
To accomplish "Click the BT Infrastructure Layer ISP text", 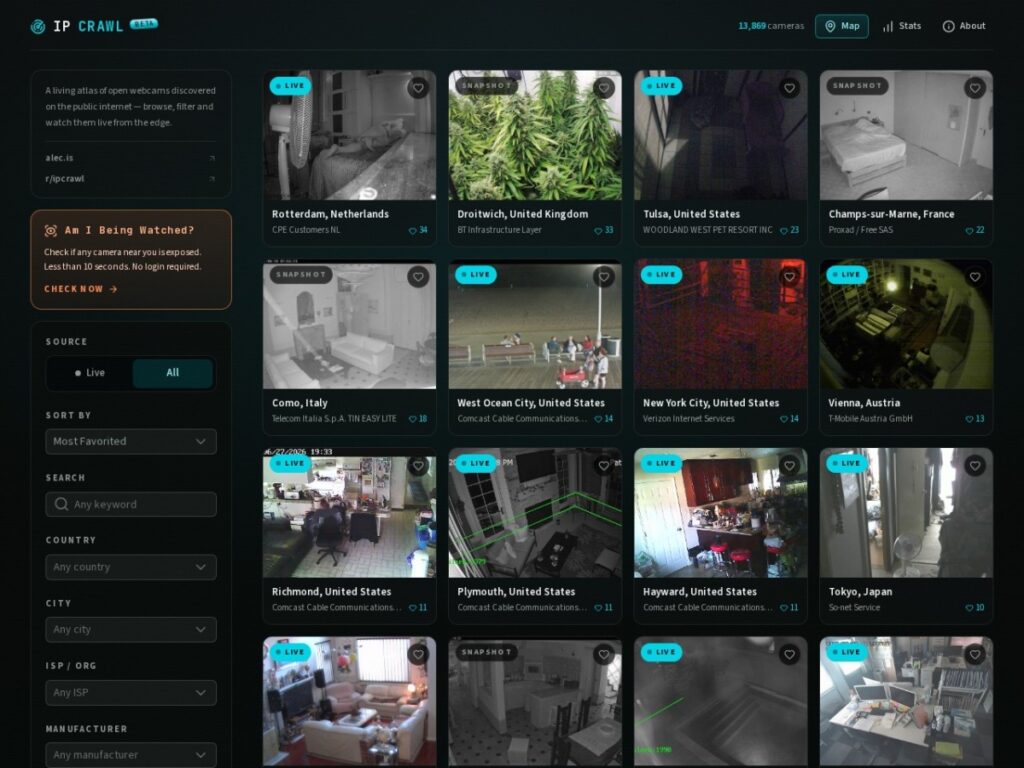I will tap(500, 230).
